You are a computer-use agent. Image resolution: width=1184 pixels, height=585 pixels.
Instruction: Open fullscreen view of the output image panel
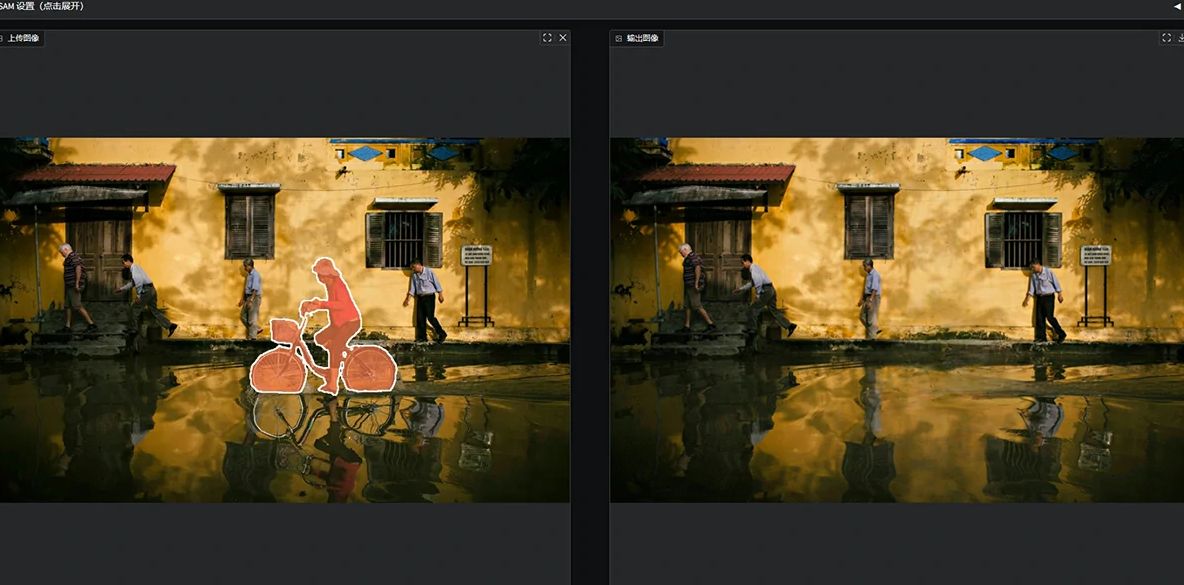tap(1166, 38)
